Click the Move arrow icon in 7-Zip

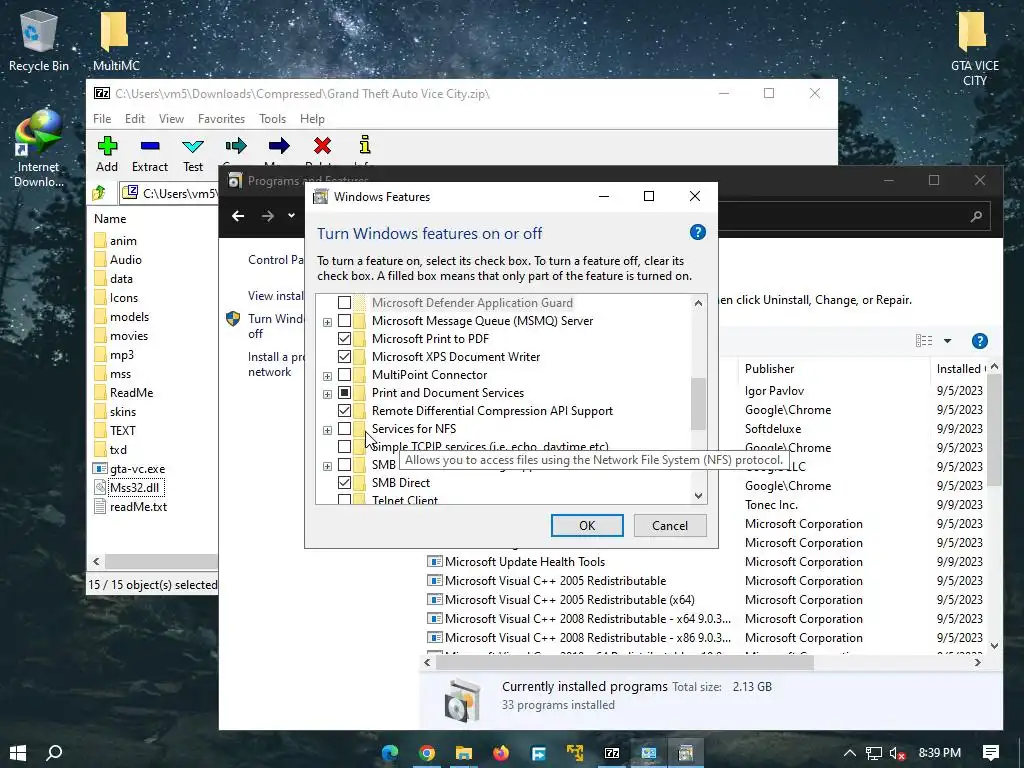pos(279,145)
